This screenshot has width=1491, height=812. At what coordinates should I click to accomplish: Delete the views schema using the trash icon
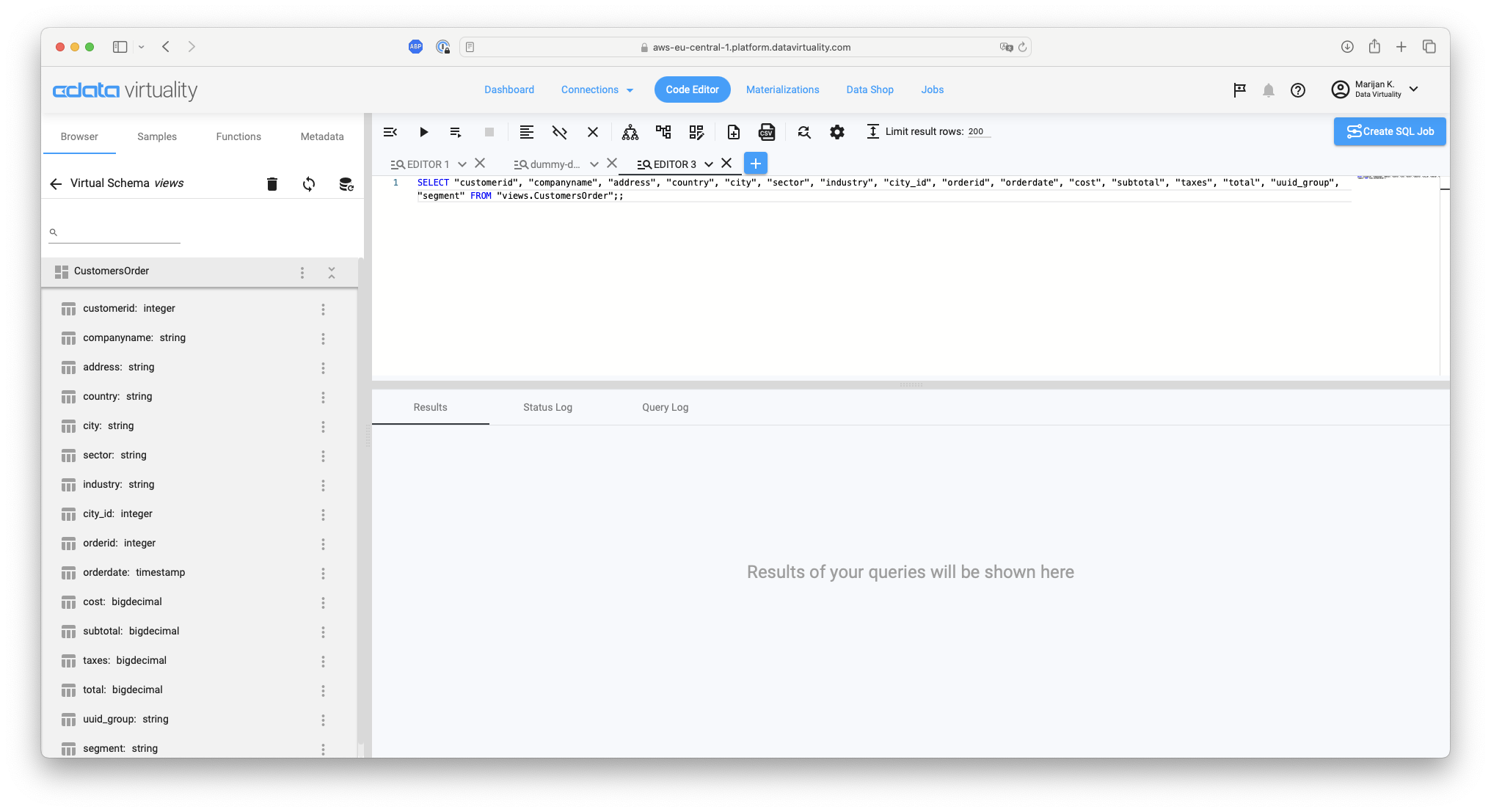click(x=271, y=183)
